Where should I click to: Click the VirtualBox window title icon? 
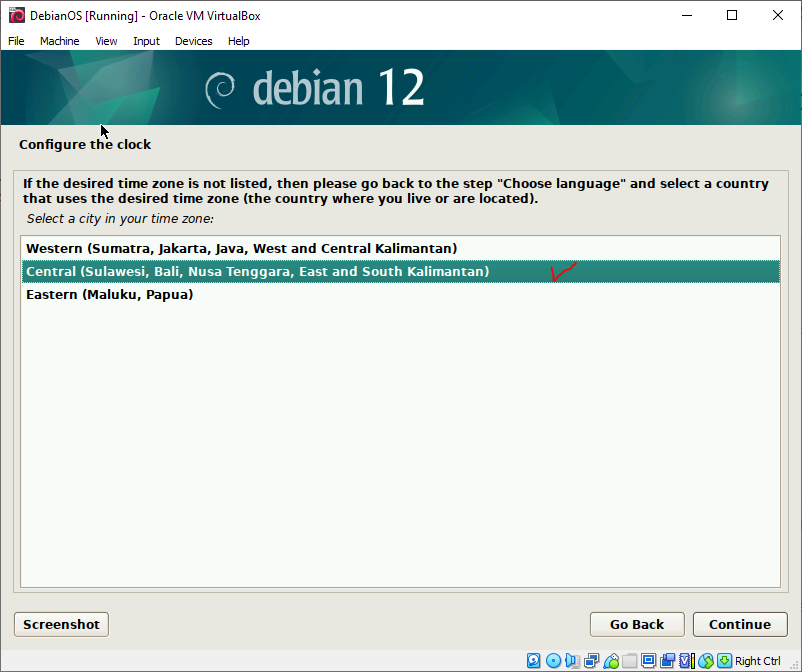point(16,15)
